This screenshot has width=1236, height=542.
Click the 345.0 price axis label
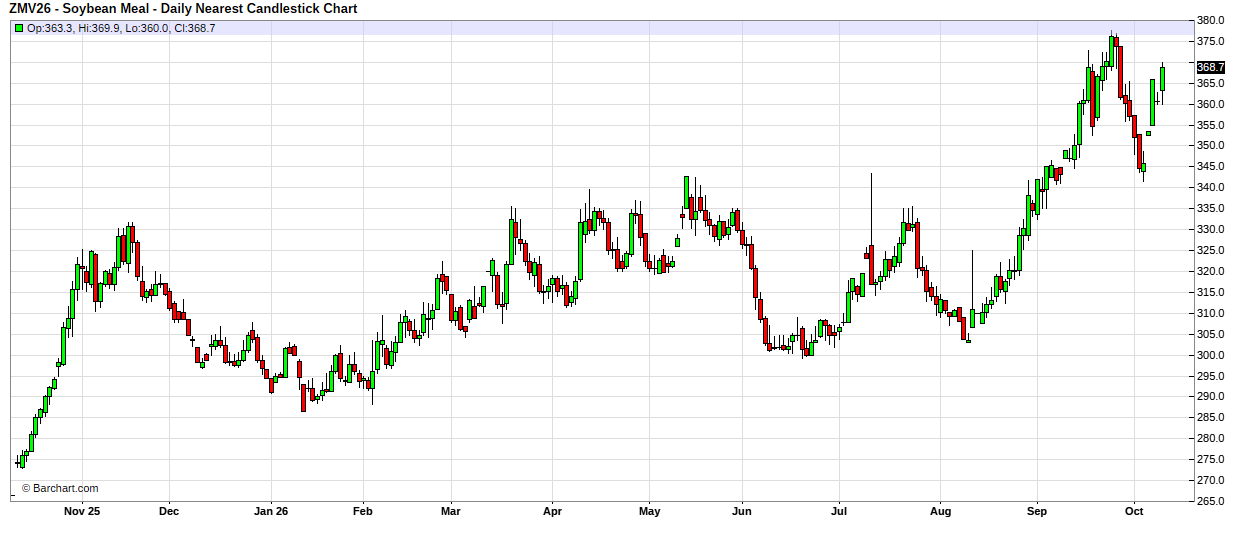pyautogui.click(x=1211, y=167)
